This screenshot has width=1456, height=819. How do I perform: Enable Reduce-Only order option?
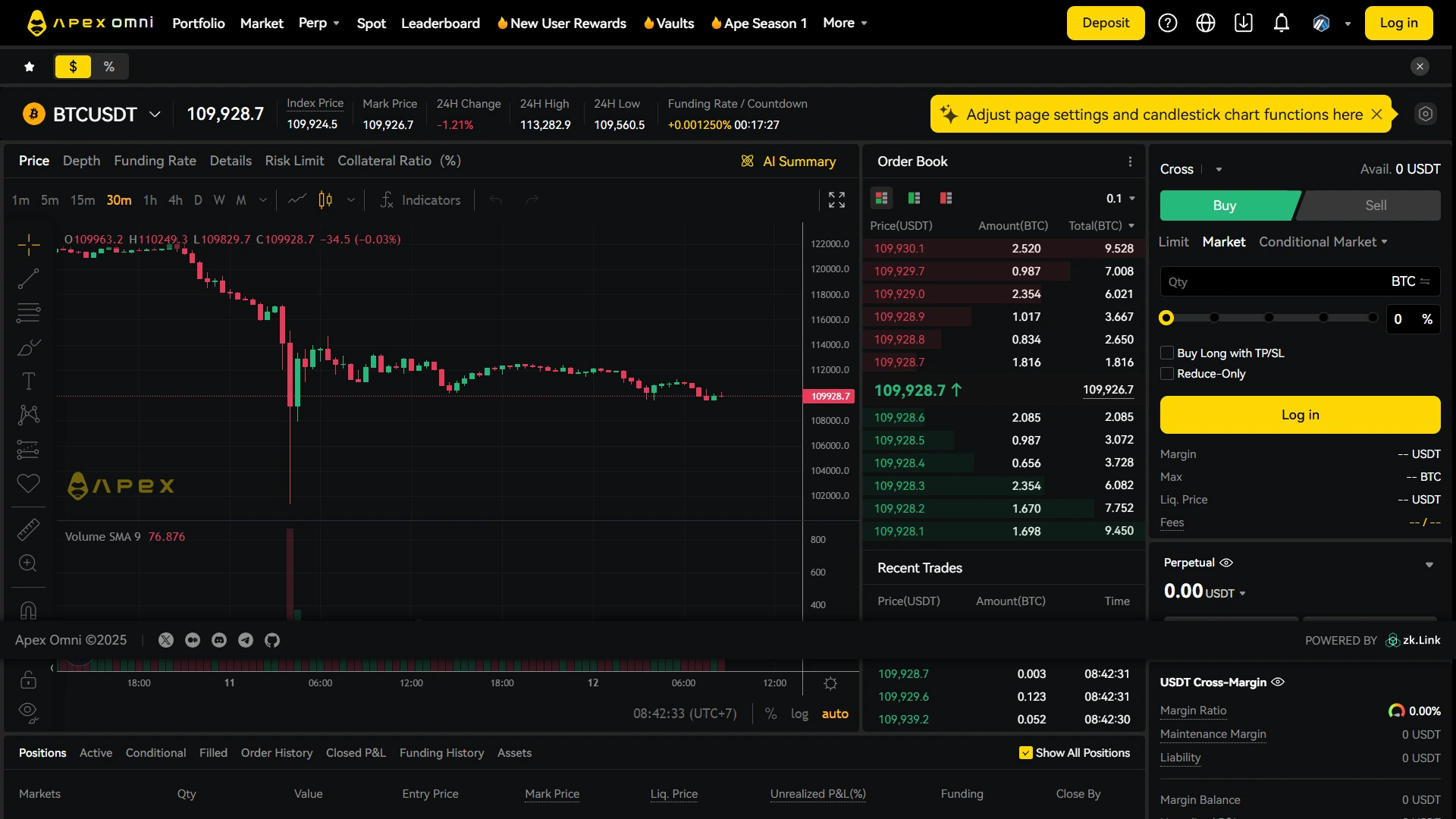tap(1166, 373)
